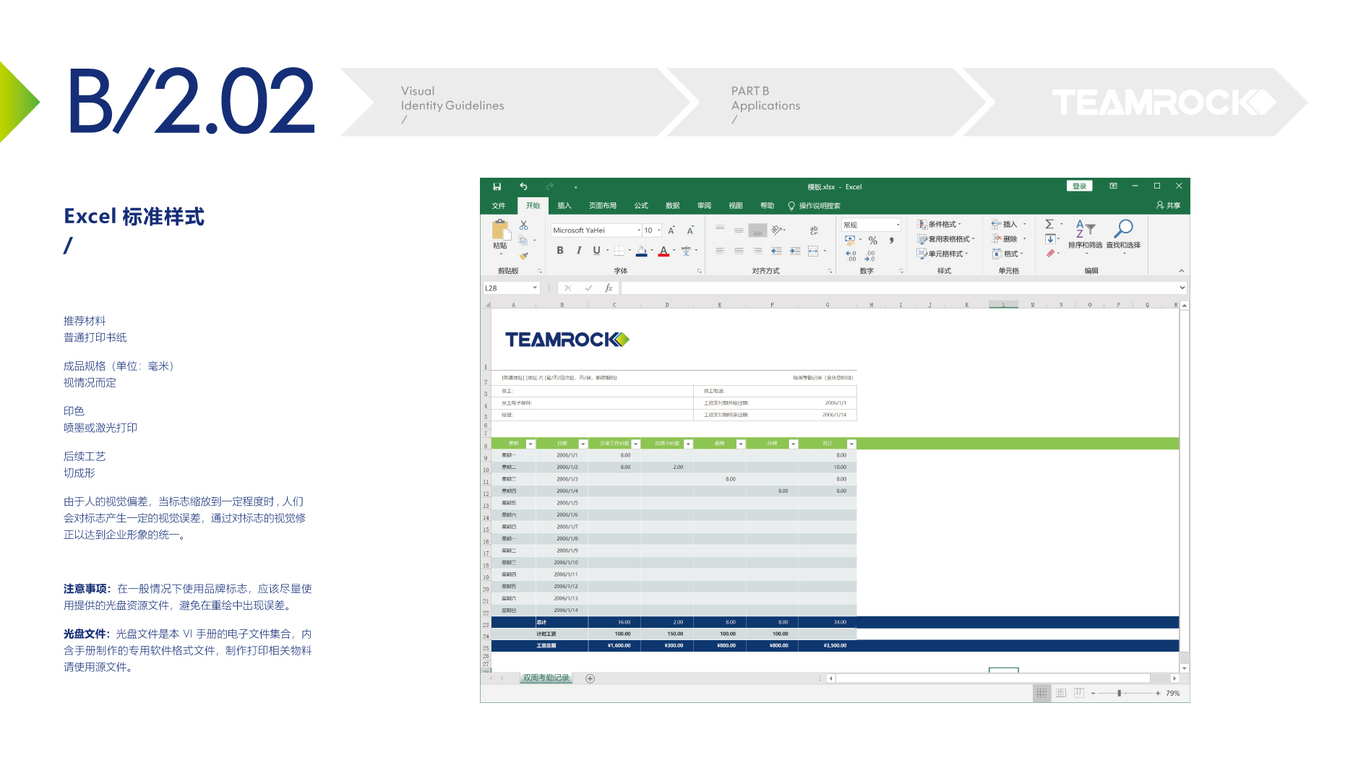The width and height of the screenshot is (1366, 768).
Task: Switch to the 审阅 ribbon tab
Action: [704, 205]
